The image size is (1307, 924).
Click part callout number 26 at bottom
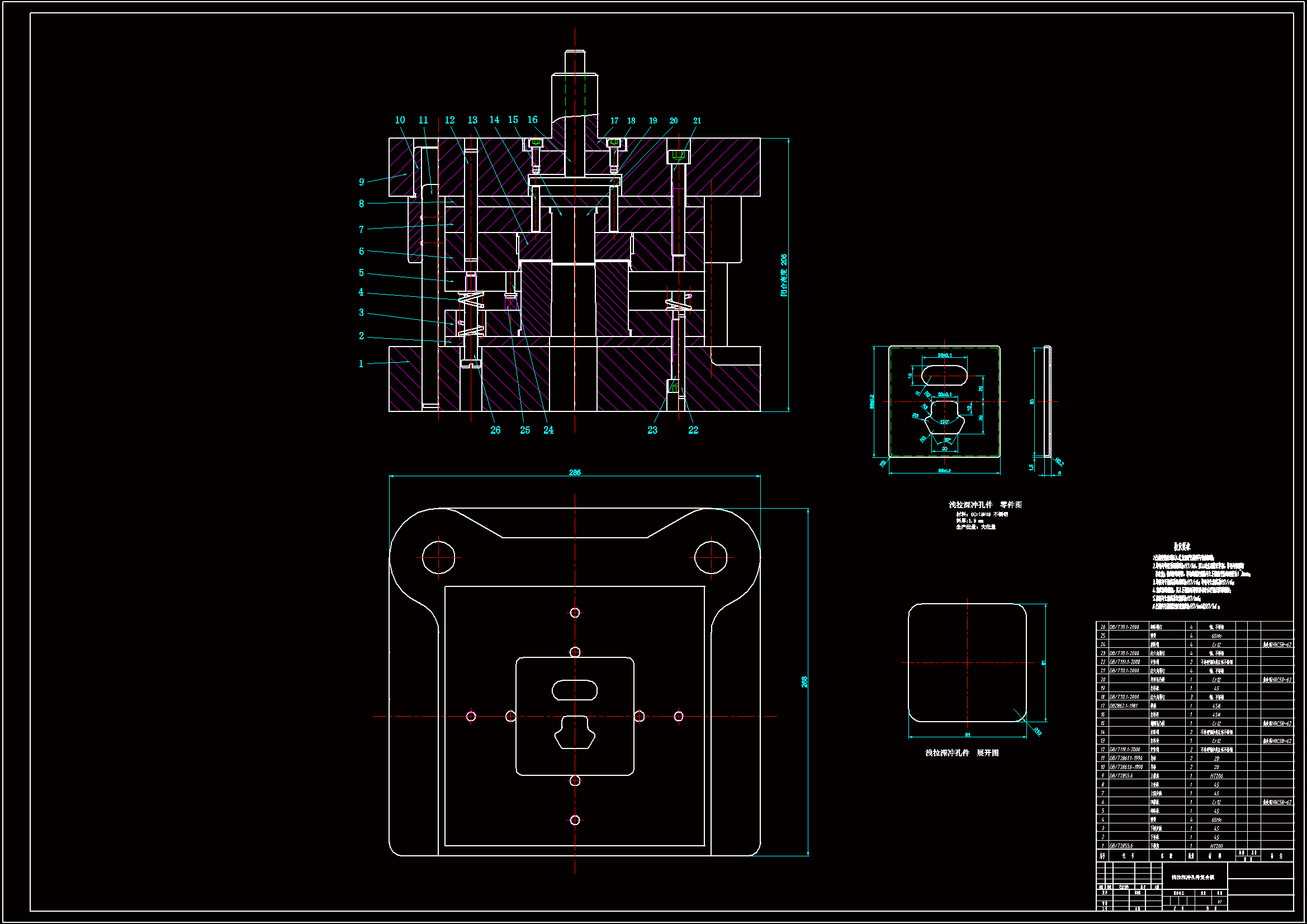coord(495,430)
